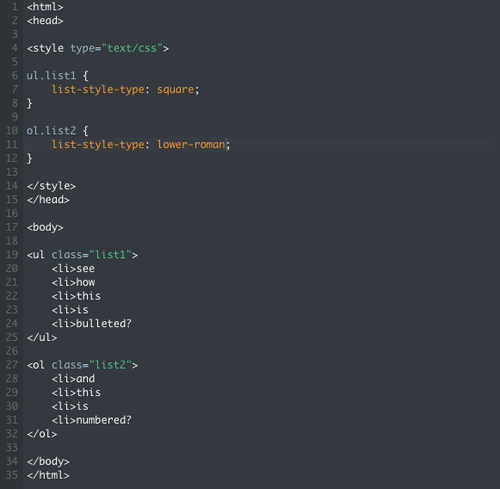Screen dimensions: 500x489
Task: Click the closing style tag
Action: point(51,186)
